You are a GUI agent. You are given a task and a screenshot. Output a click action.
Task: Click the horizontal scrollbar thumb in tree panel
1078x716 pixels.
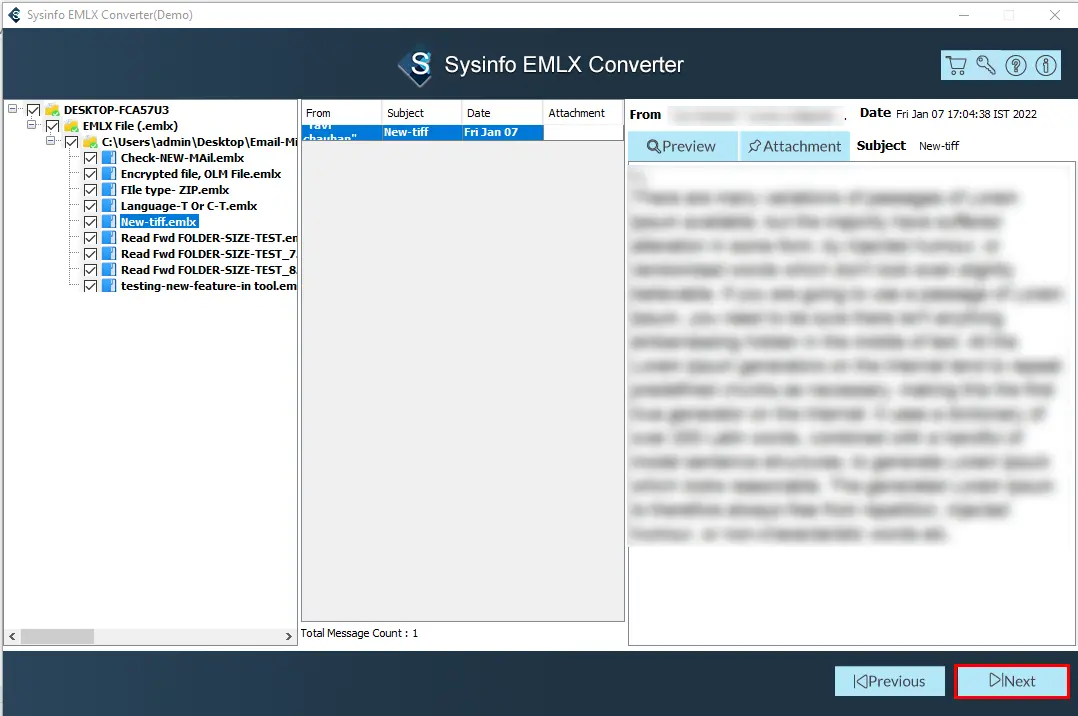click(57, 636)
